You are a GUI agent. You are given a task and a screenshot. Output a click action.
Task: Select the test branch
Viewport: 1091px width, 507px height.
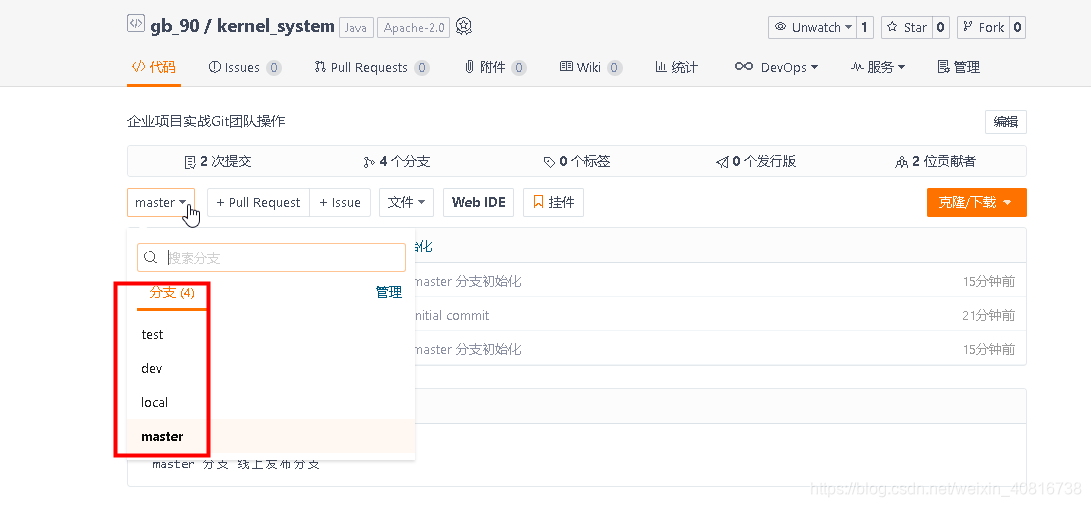click(x=271, y=335)
